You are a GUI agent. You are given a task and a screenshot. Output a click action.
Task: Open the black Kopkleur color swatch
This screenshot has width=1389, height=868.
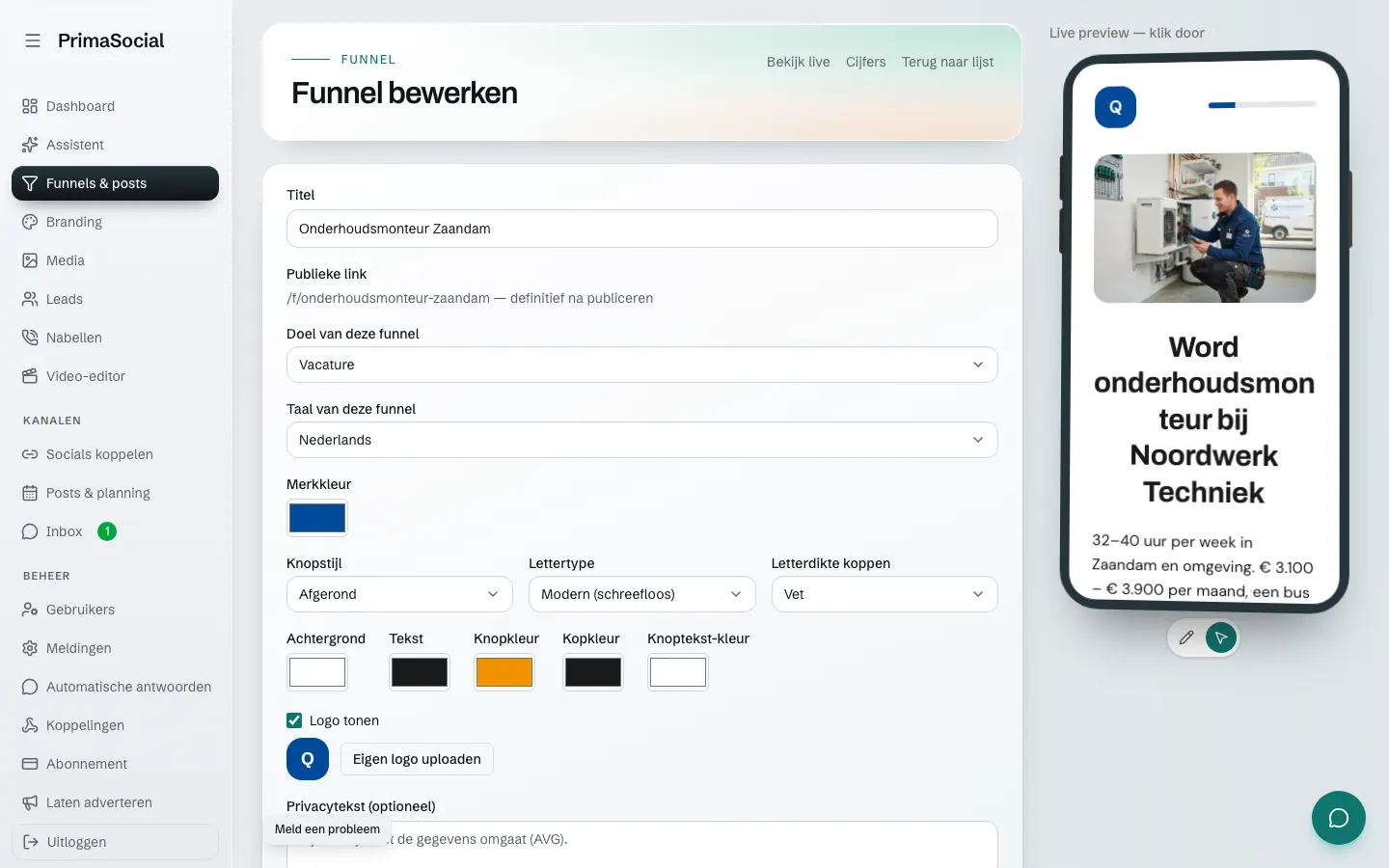coord(593,672)
